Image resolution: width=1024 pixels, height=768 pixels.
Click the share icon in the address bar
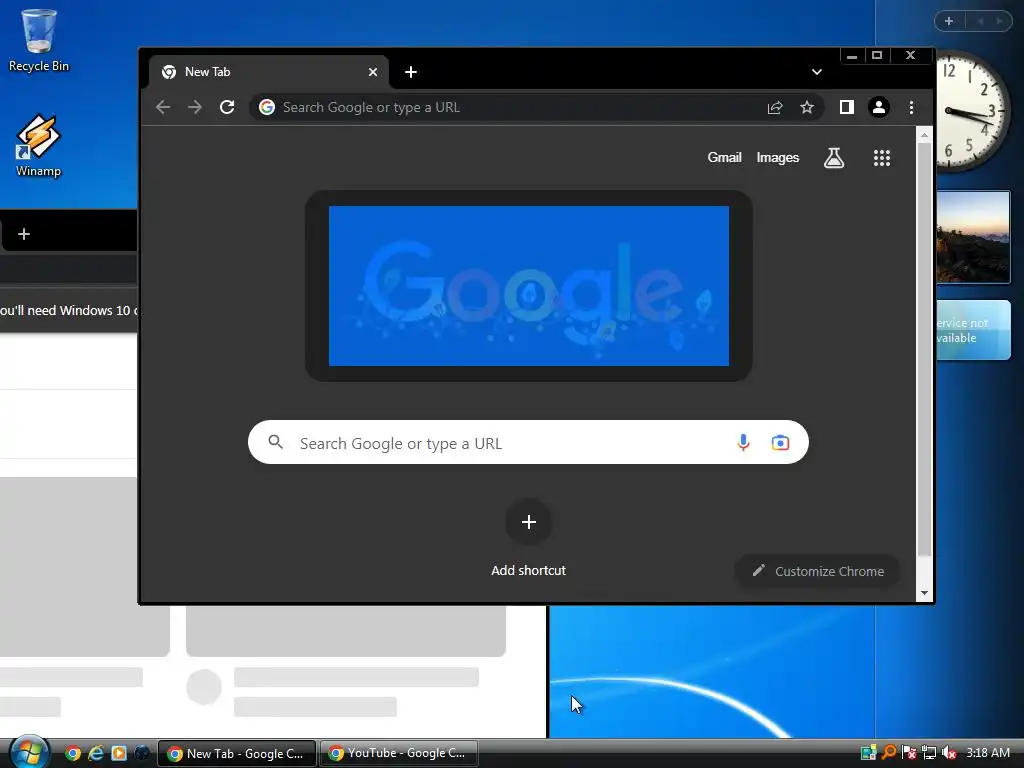775,107
